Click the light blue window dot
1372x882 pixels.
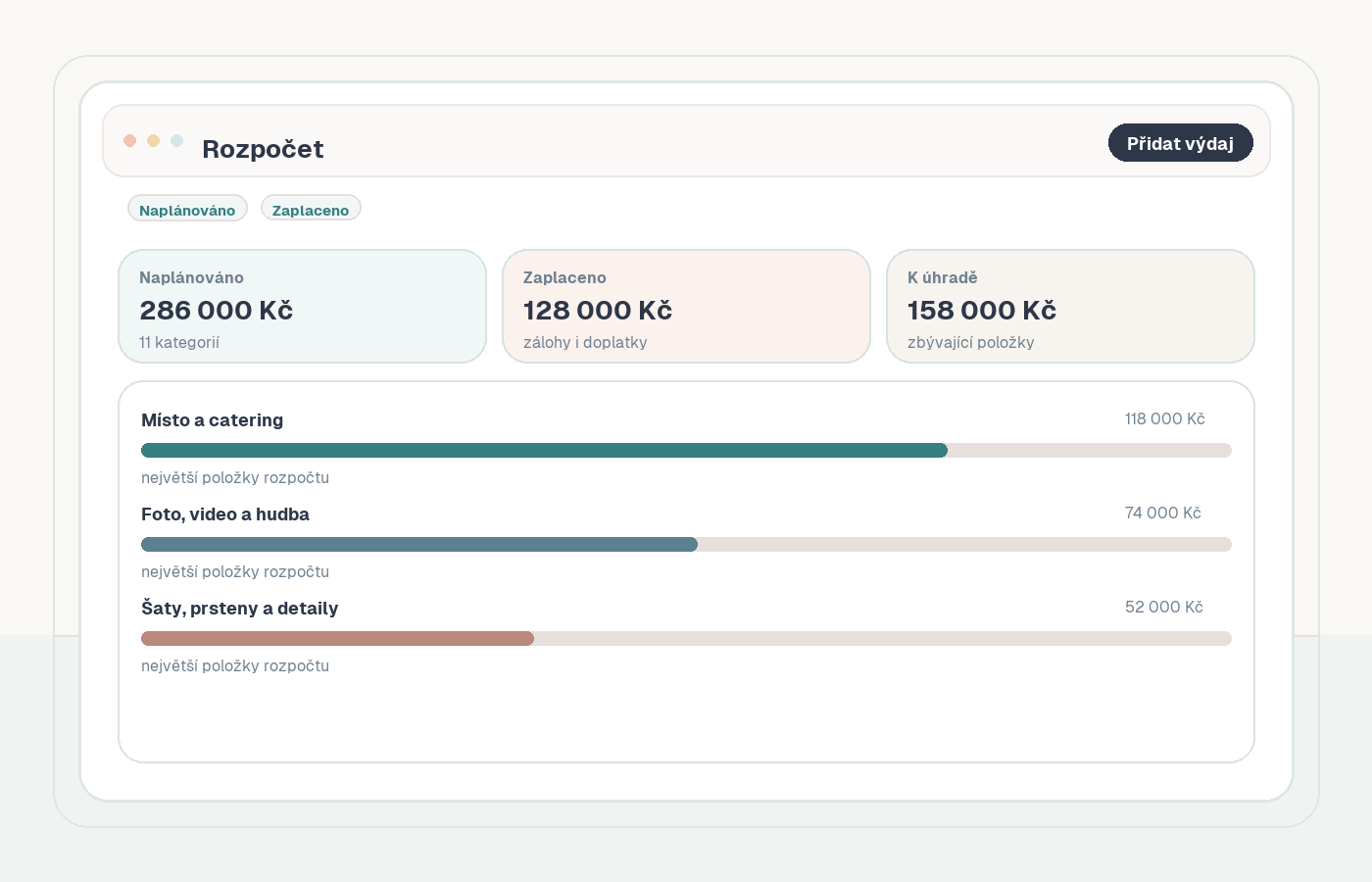pyautogui.click(x=176, y=141)
